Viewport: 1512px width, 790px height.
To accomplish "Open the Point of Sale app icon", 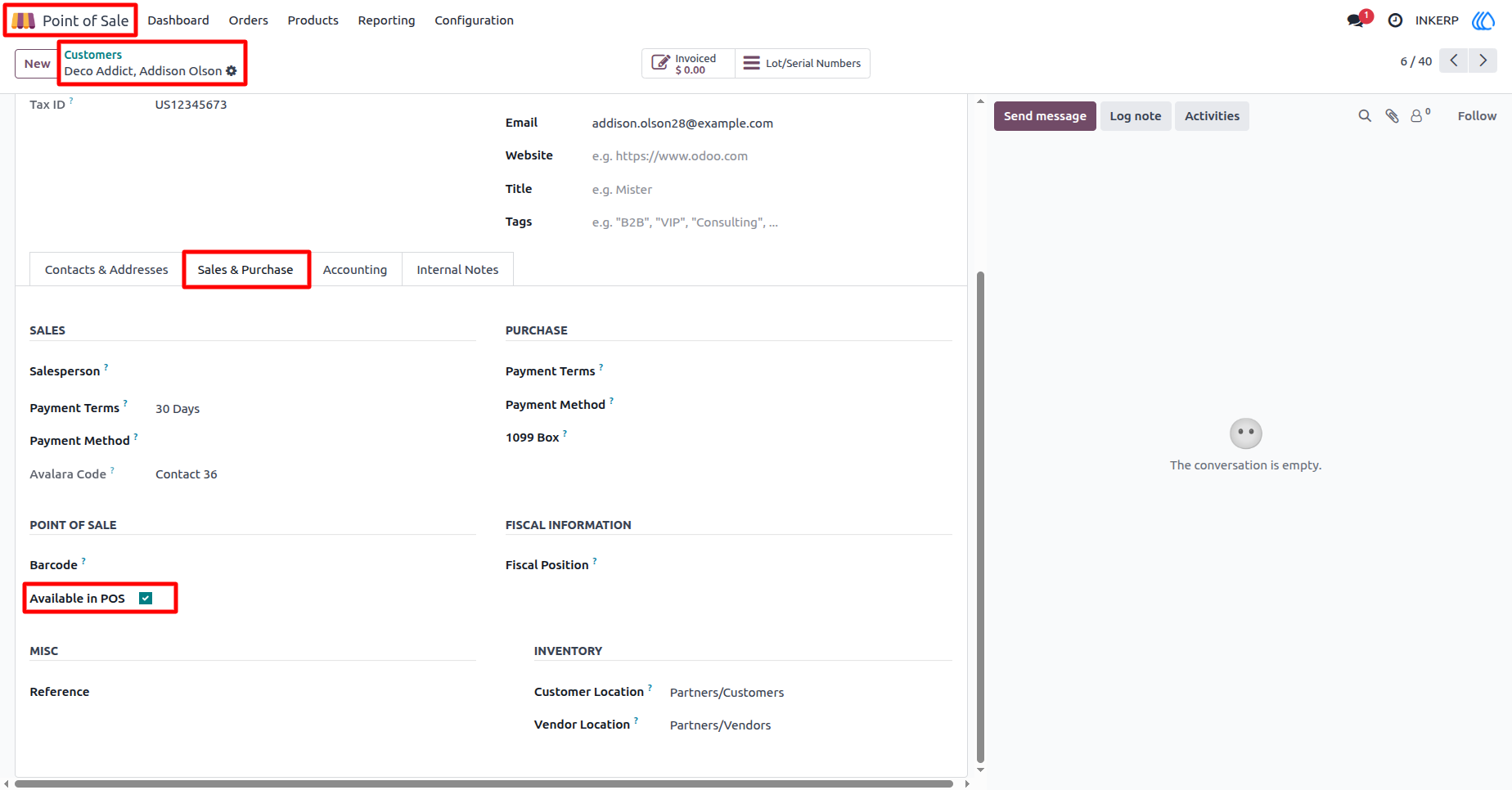I will [x=23, y=20].
